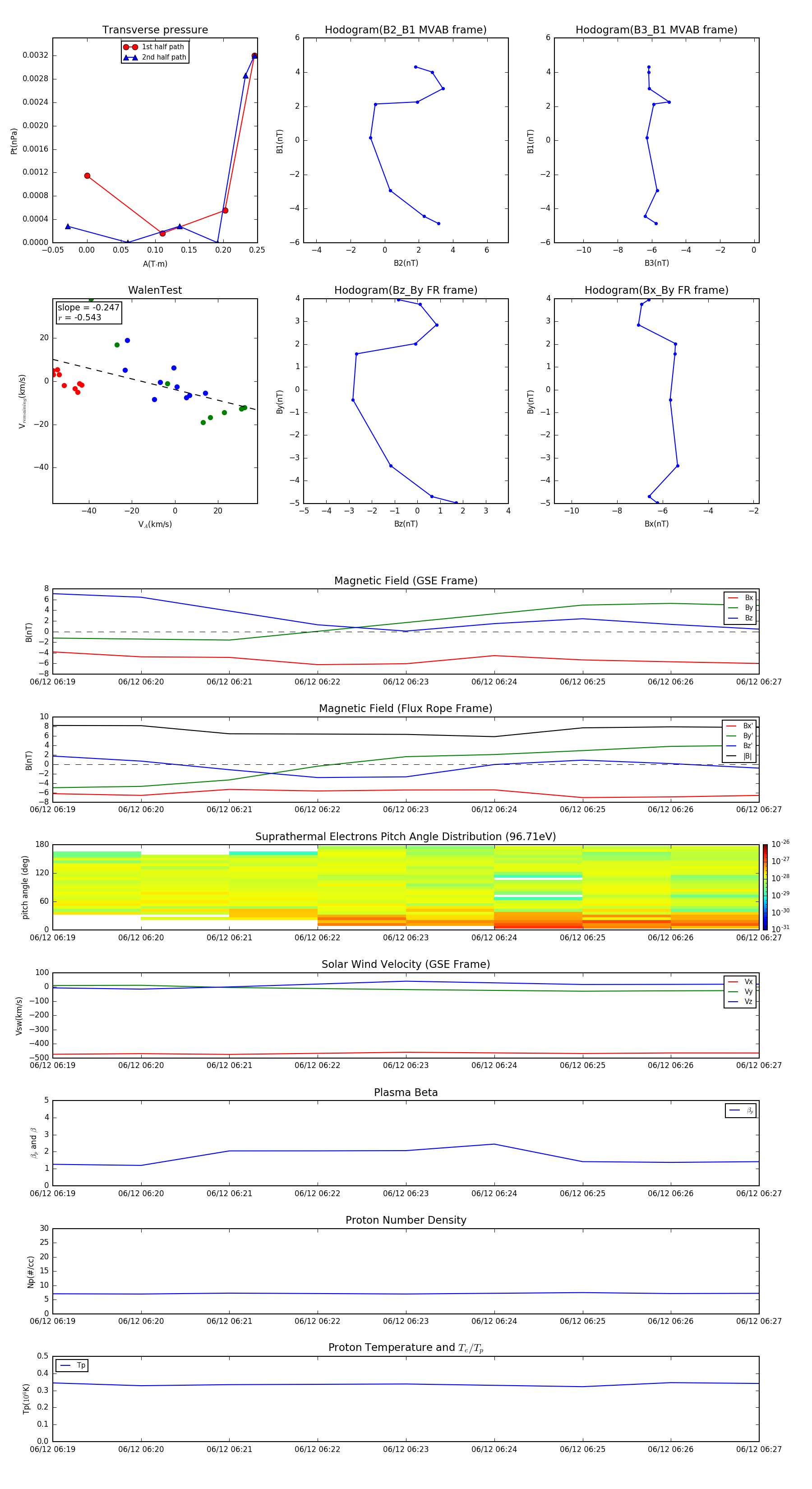Click the 'Vsw(km/s)' axis label

(x=18, y=1016)
